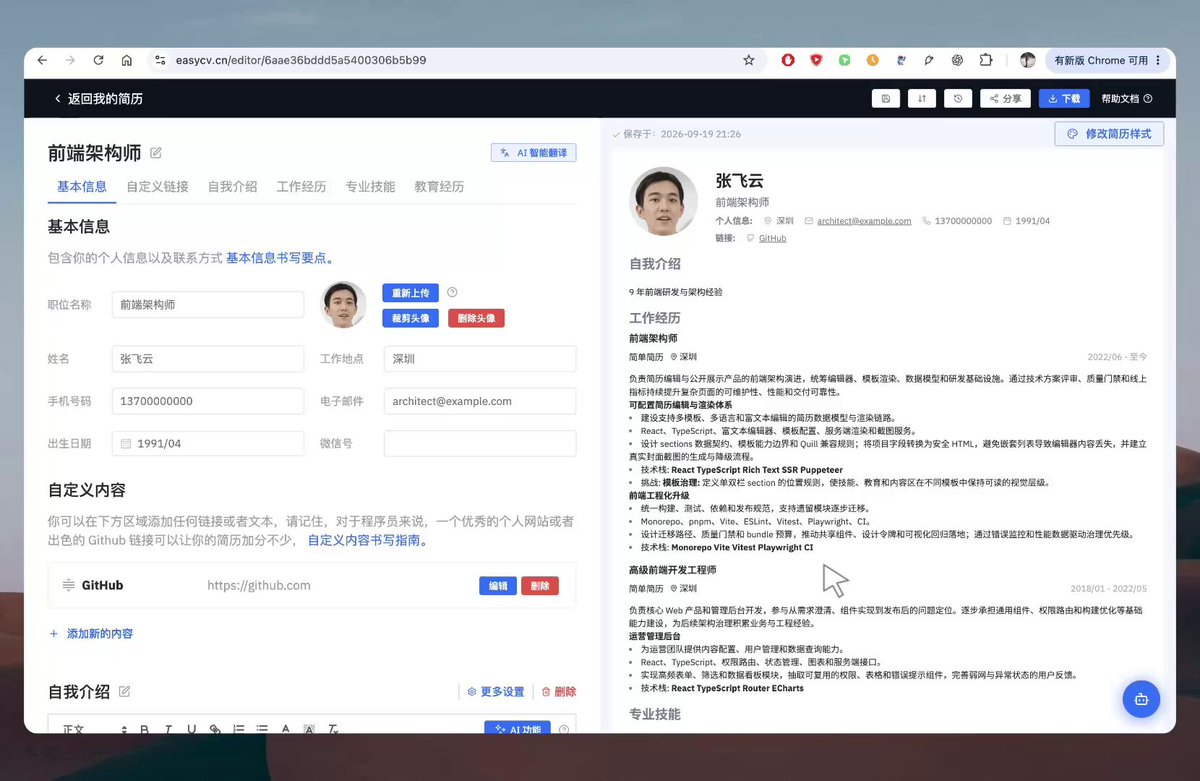Viewport: 1200px width, 781px height.
Task: Click the question mark icon beside 重新上传
Action: [452, 293]
